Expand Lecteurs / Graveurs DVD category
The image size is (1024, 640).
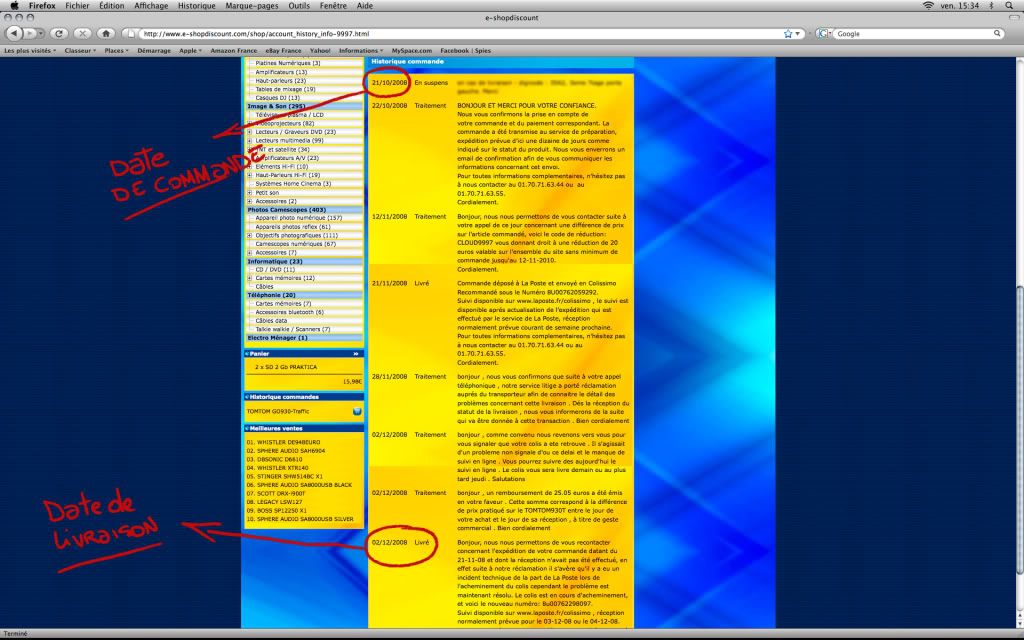249,131
